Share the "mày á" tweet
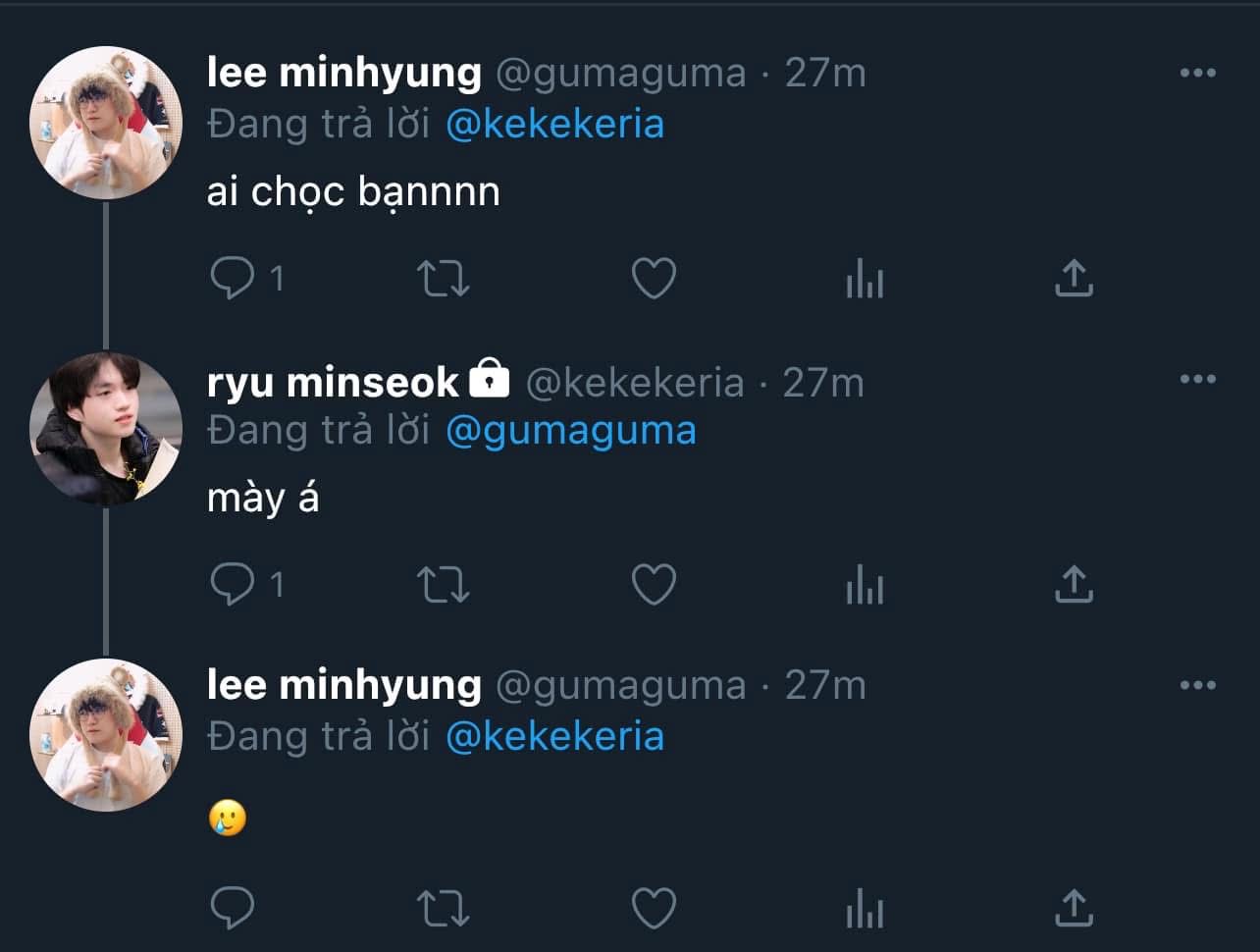 click(1074, 585)
